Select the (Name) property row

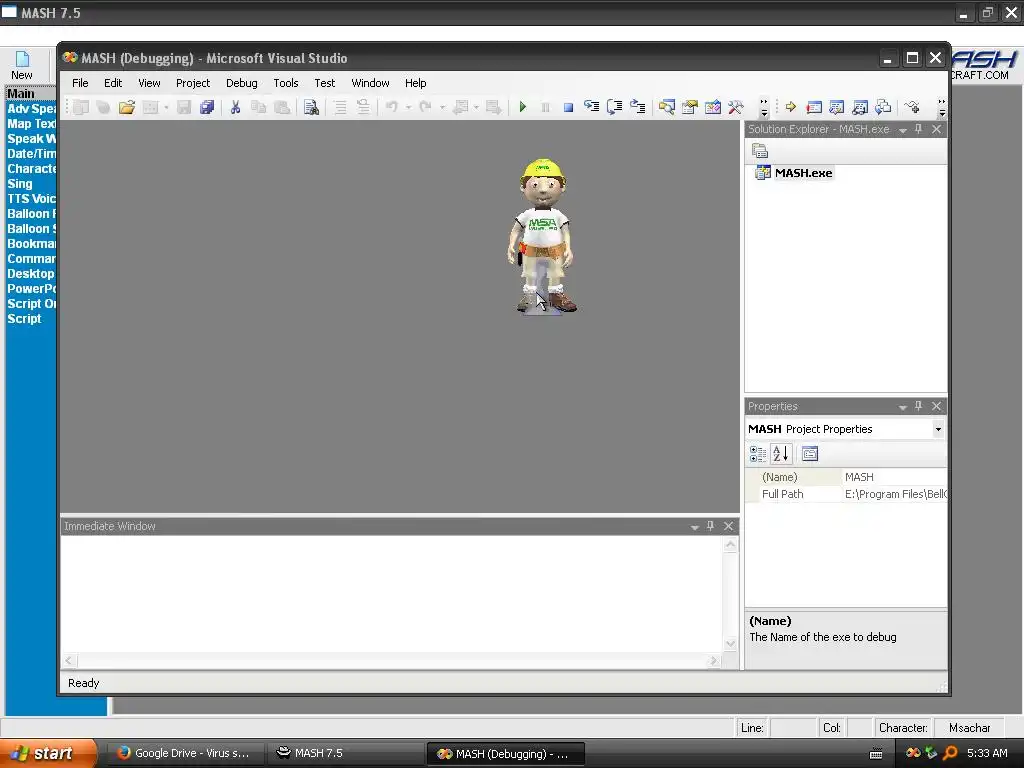[846, 477]
